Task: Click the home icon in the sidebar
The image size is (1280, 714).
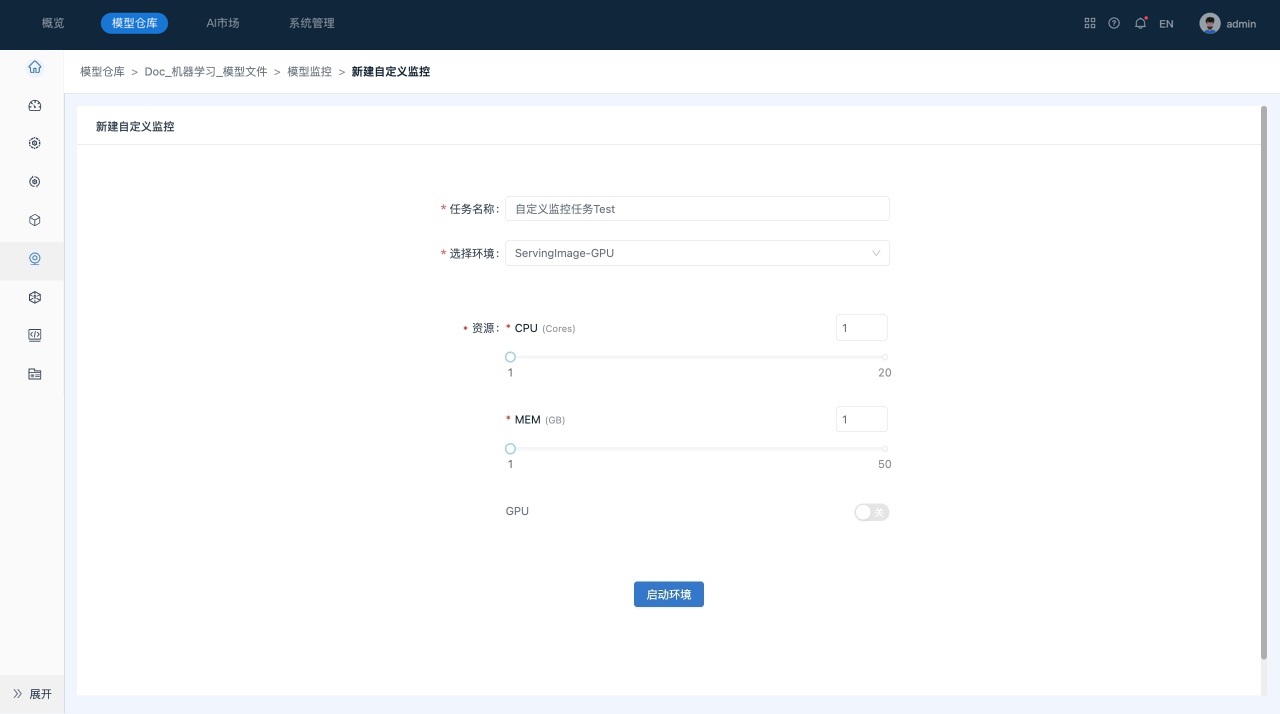Action: (x=35, y=67)
